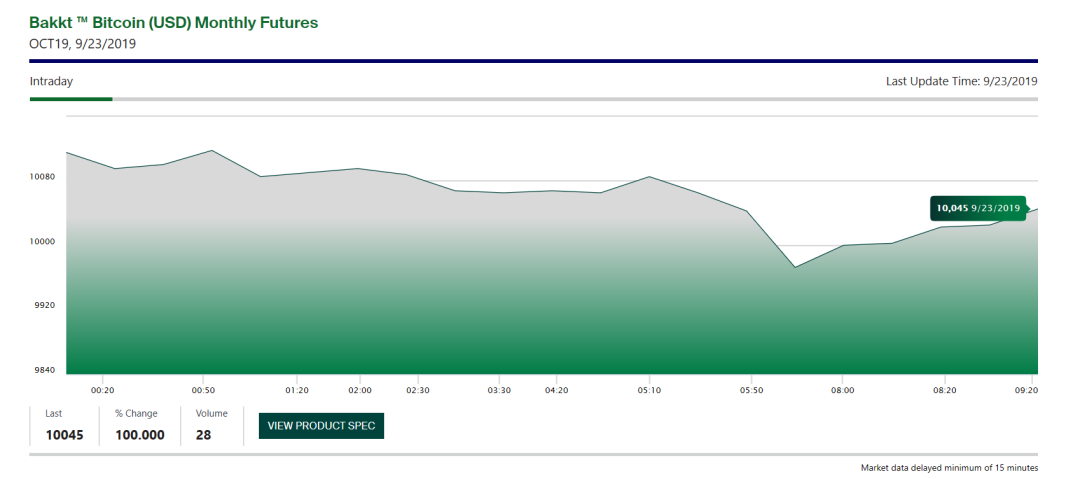Click the OCT19, 9/23/2019 subtitle
Screen dimensions: 1080x479
83,44
